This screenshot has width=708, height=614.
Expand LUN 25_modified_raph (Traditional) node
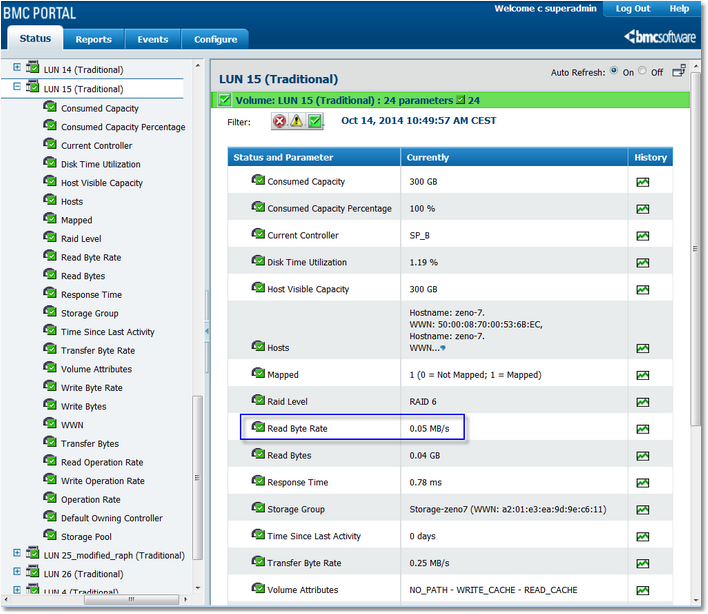click(x=17, y=553)
